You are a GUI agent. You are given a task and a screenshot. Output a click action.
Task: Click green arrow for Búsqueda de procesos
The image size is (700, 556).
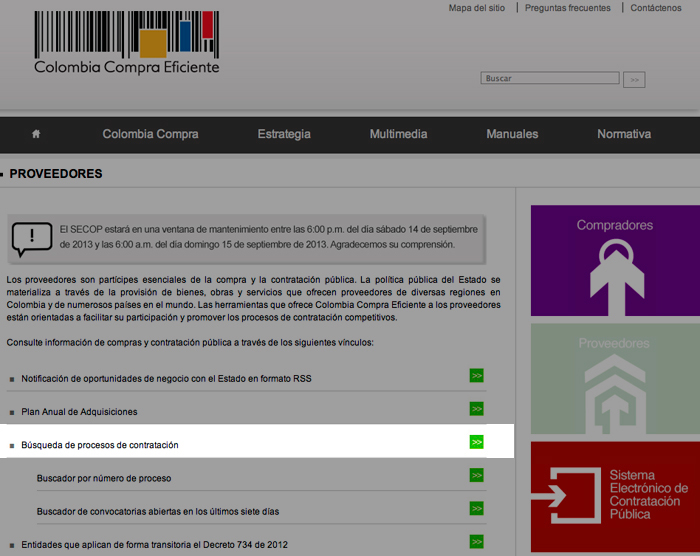(477, 442)
